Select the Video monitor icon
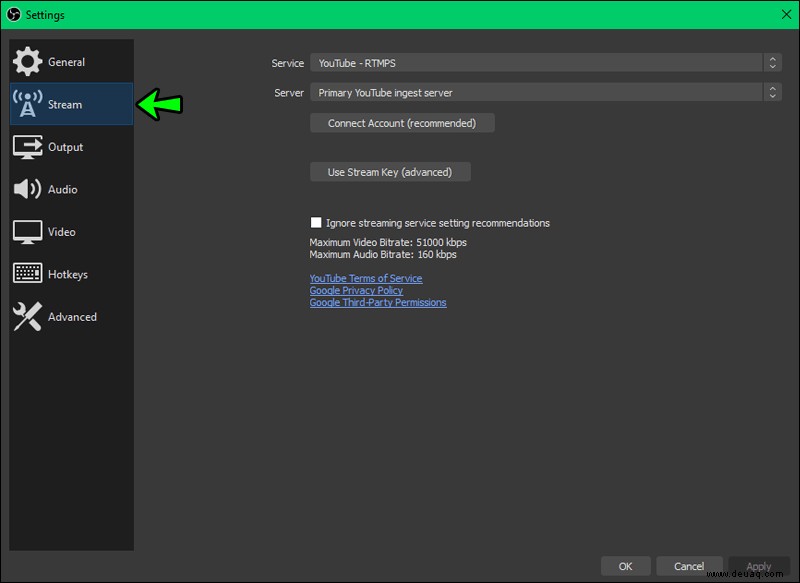This screenshot has width=800, height=583. 27,232
